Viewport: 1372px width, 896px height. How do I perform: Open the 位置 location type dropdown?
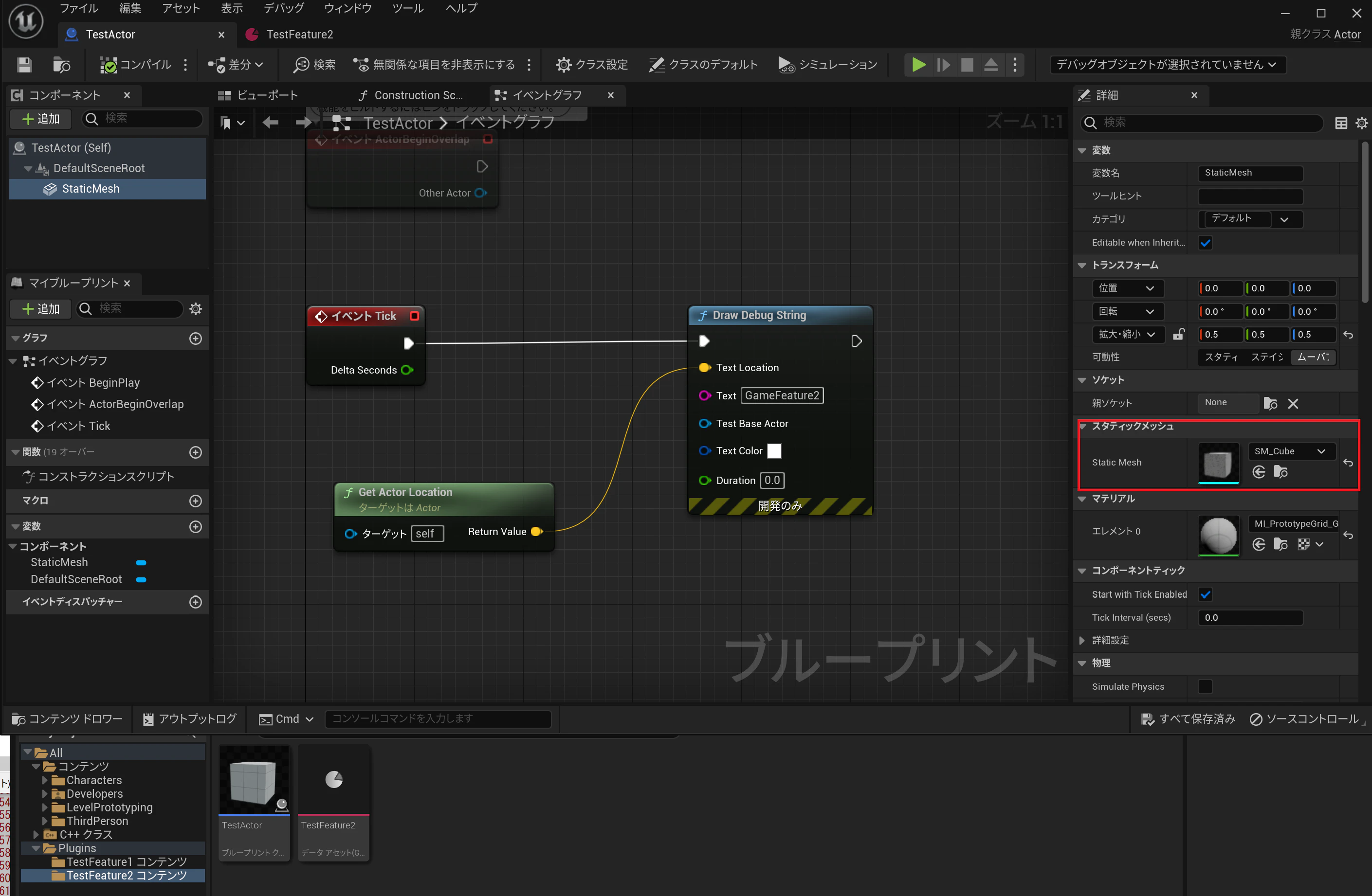(1127, 288)
